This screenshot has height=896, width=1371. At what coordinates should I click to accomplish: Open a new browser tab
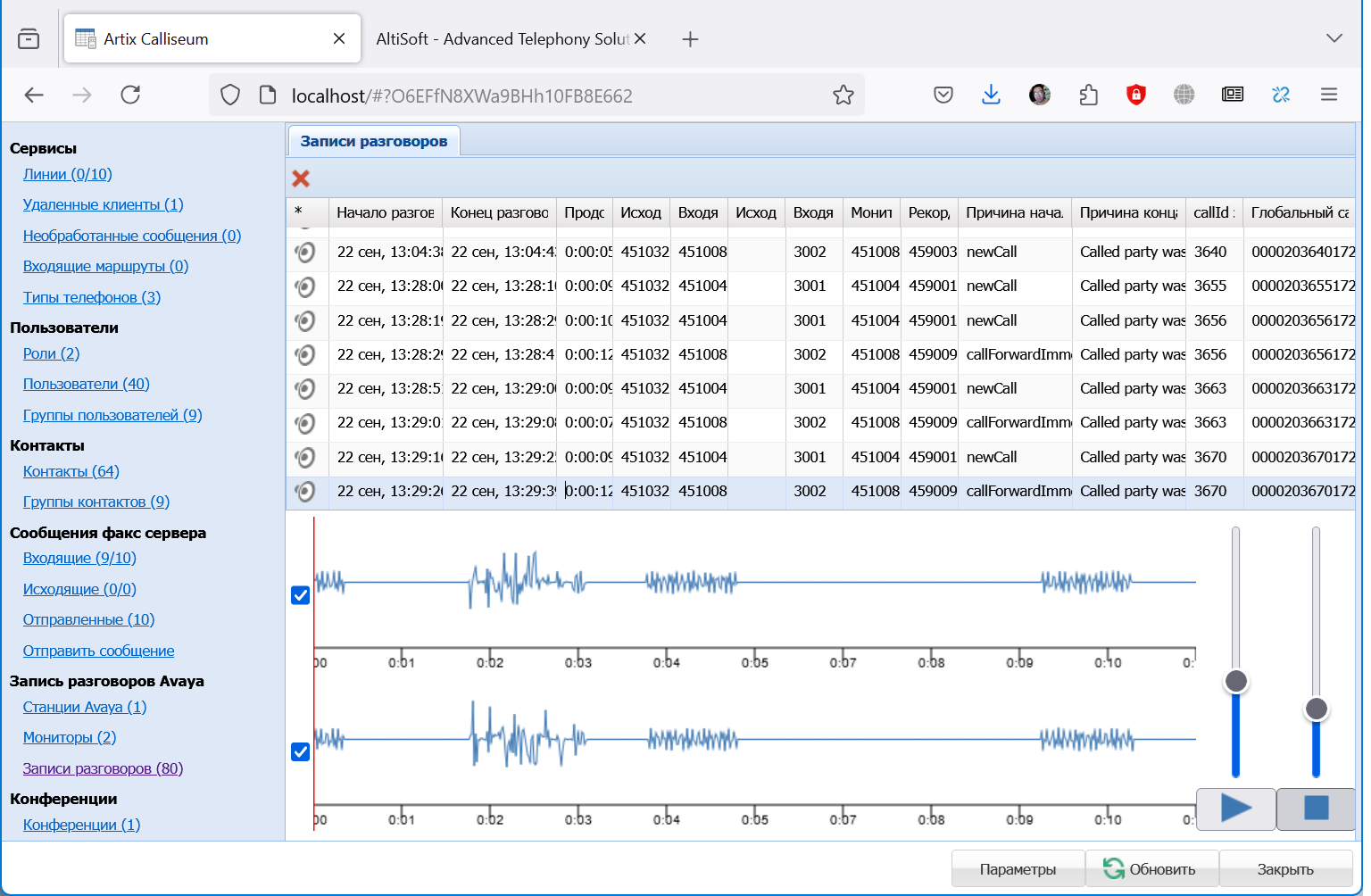(690, 38)
